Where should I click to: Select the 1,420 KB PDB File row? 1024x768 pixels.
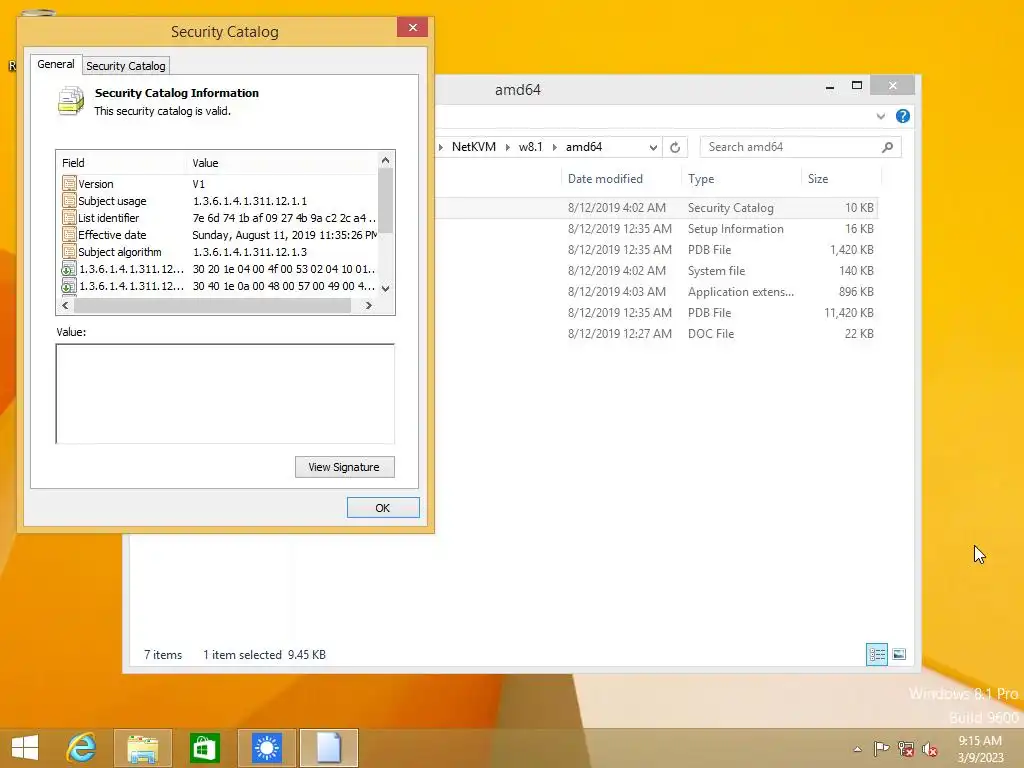pyautogui.click(x=656, y=249)
